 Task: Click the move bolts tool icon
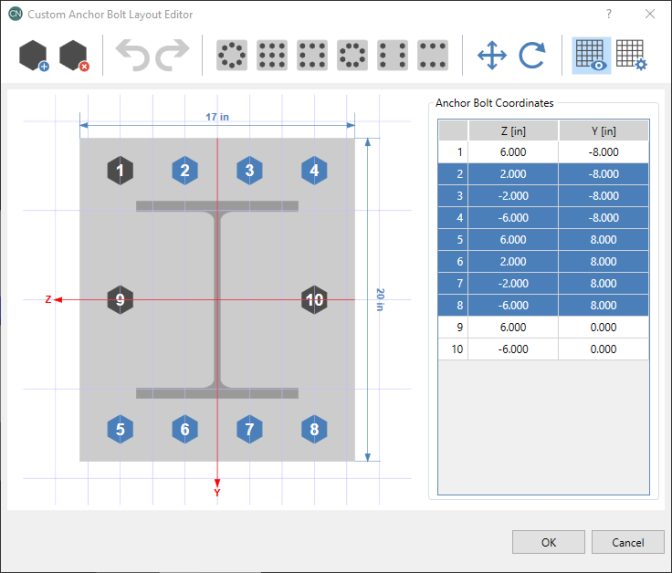492,56
